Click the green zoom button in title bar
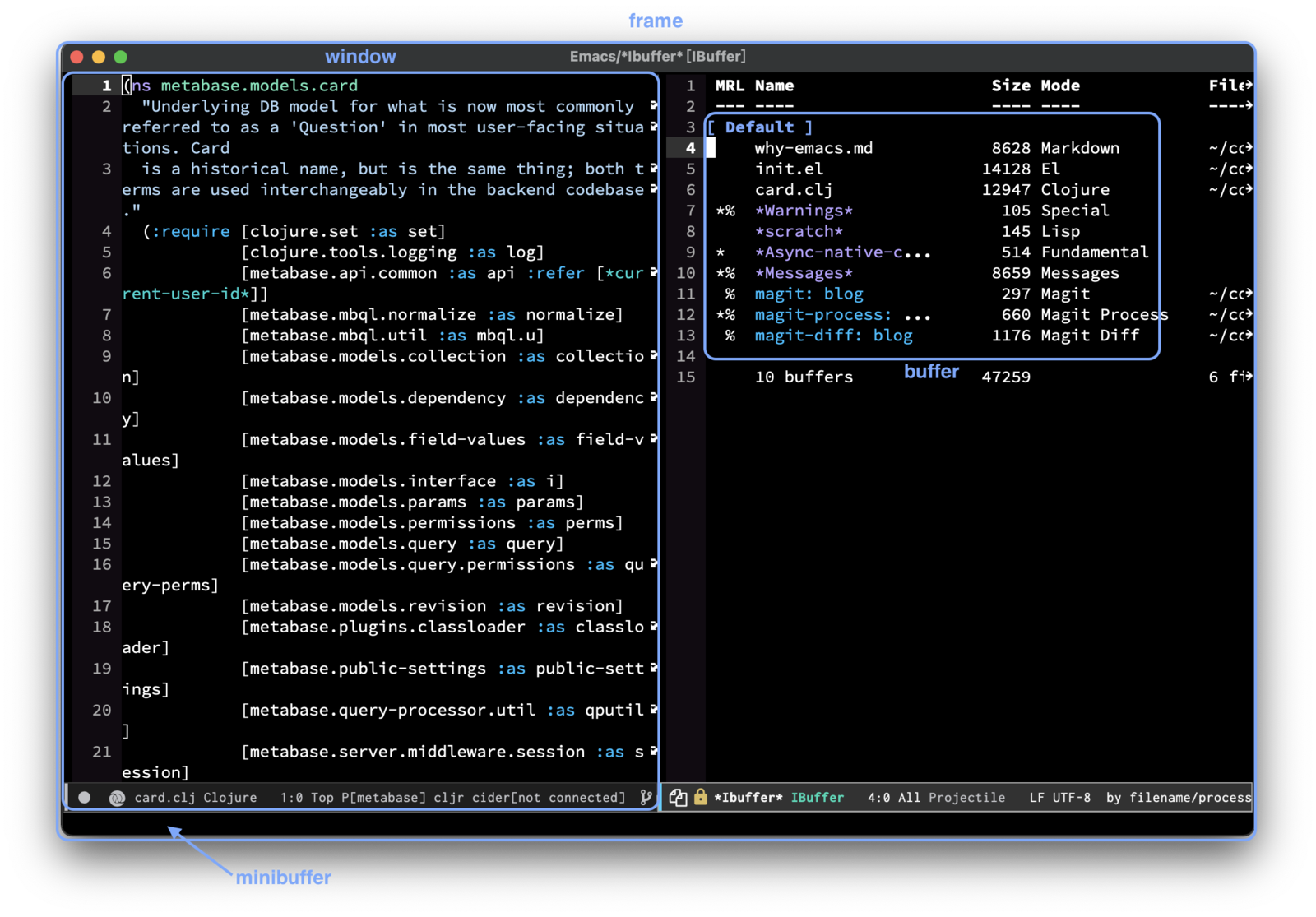The height and width of the screenshot is (917, 1316). pyautogui.click(x=121, y=57)
